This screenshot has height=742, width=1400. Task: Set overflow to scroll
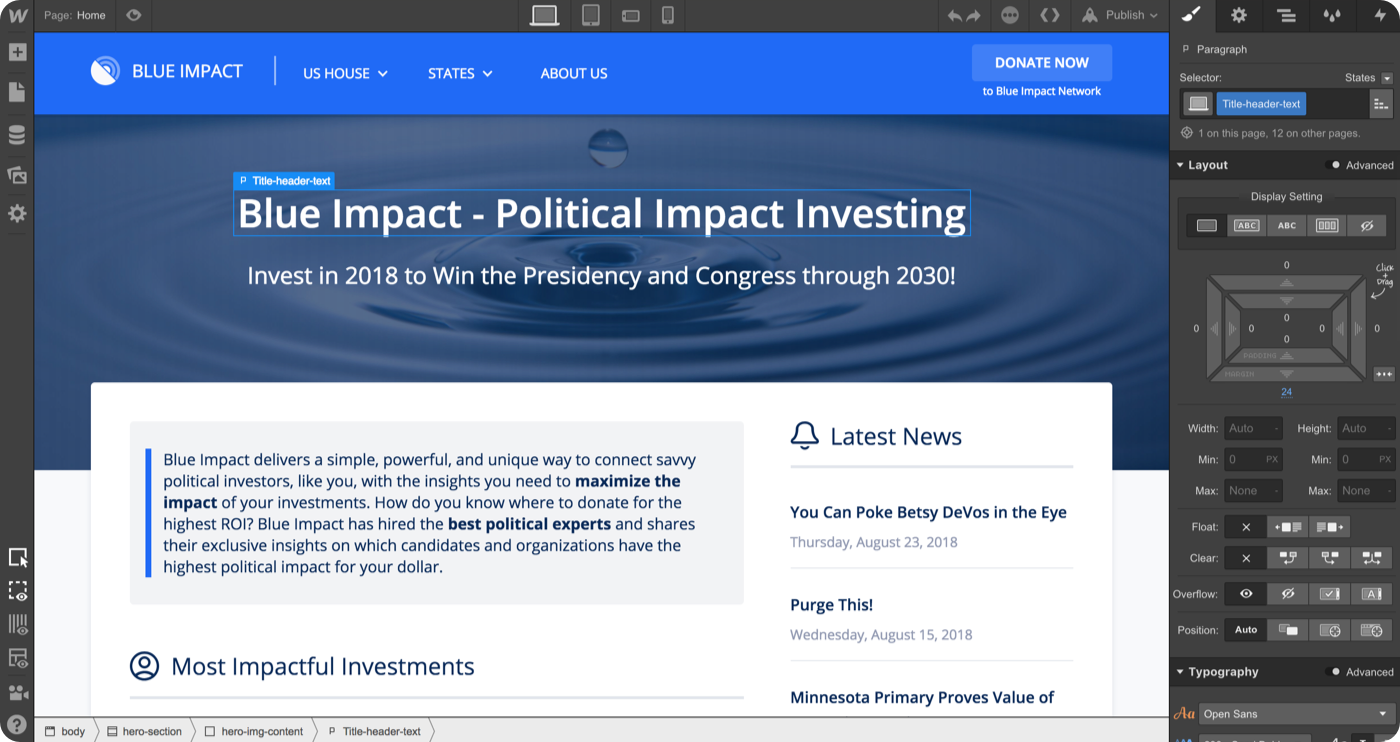tap(1330, 594)
